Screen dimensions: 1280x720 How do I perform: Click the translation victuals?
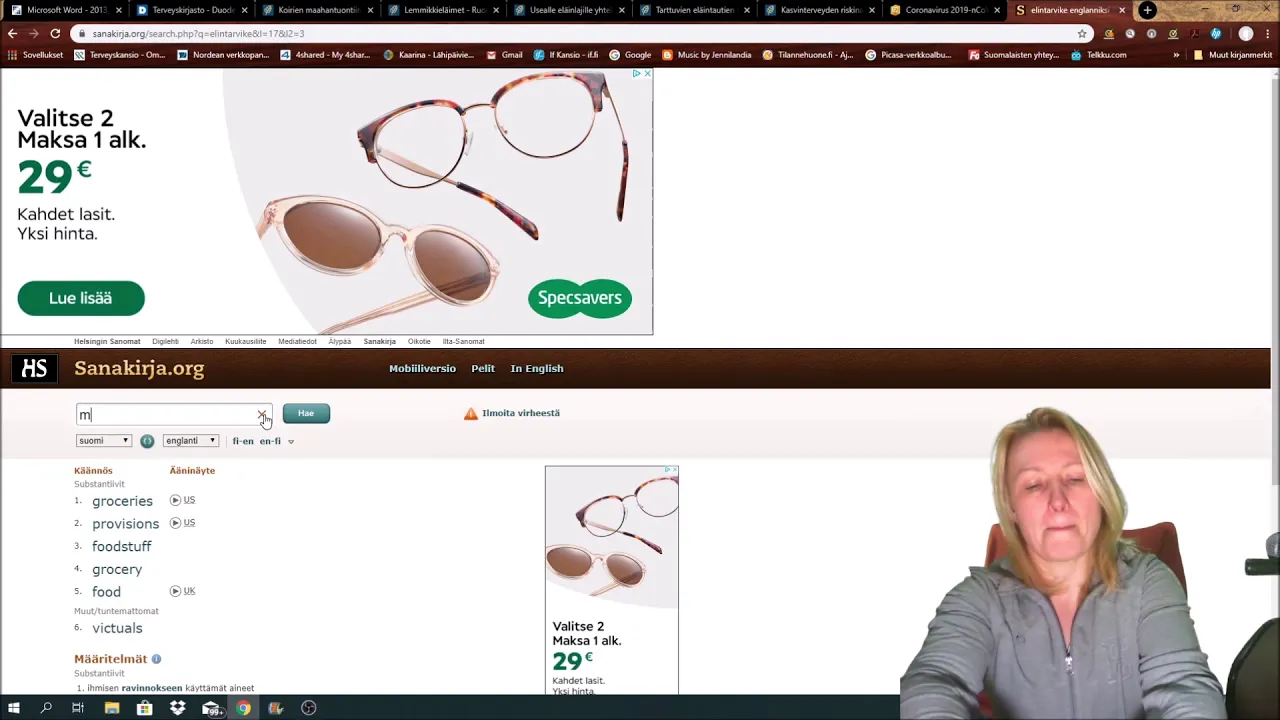pyautogui.click(x=117, y=628)
